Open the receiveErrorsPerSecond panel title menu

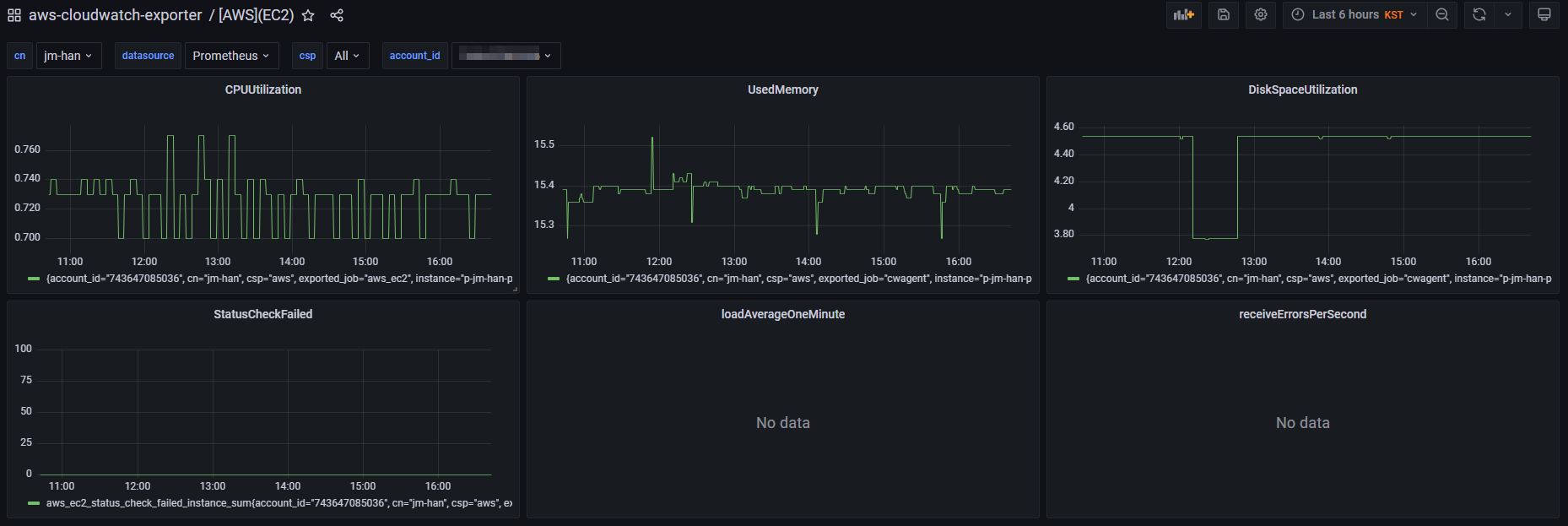tap(1303, 314)
